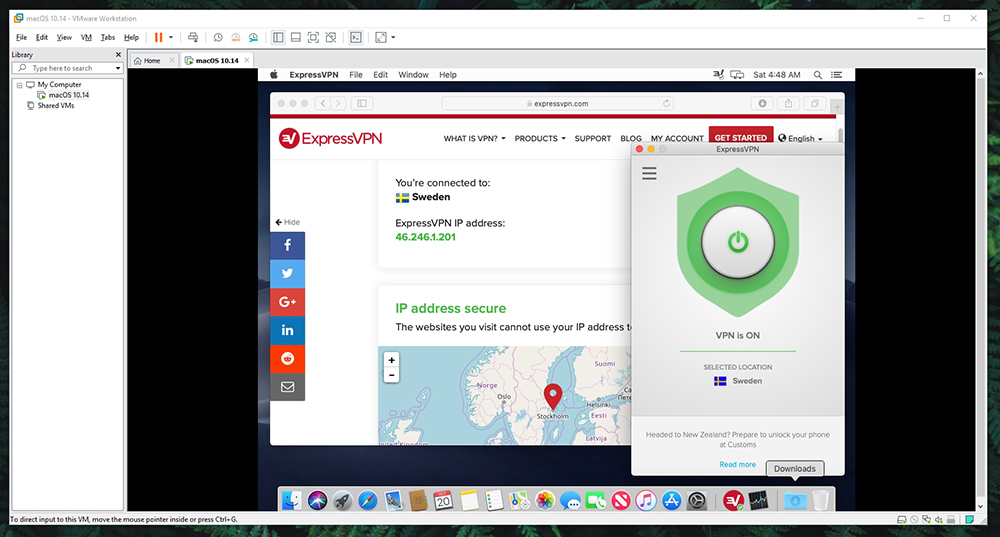Open Safari from the Dock
This screenshot has height=537, width=1000.
point(367,501)
